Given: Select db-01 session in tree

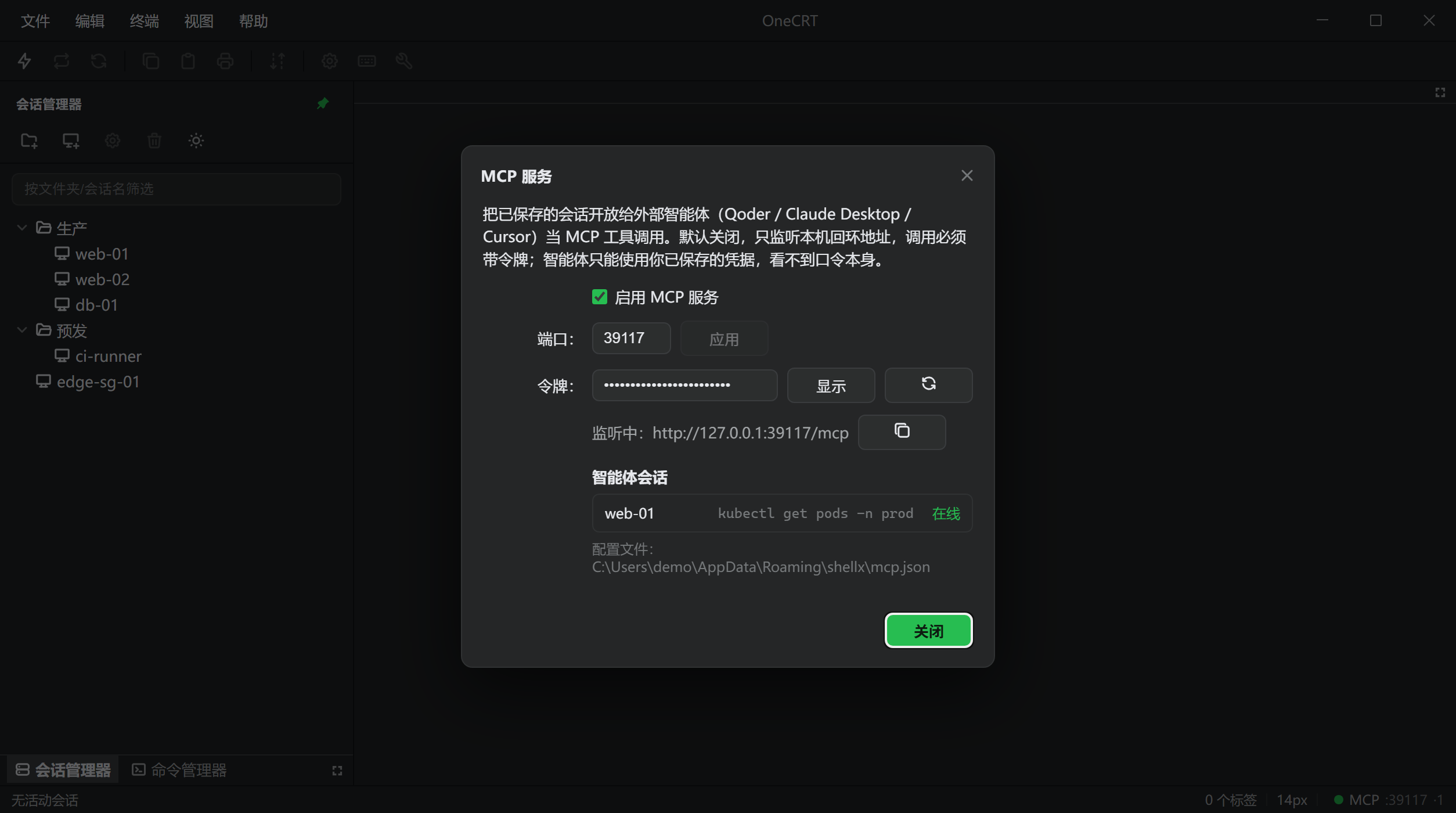Looking at the screenshot, I should point(86,305).
